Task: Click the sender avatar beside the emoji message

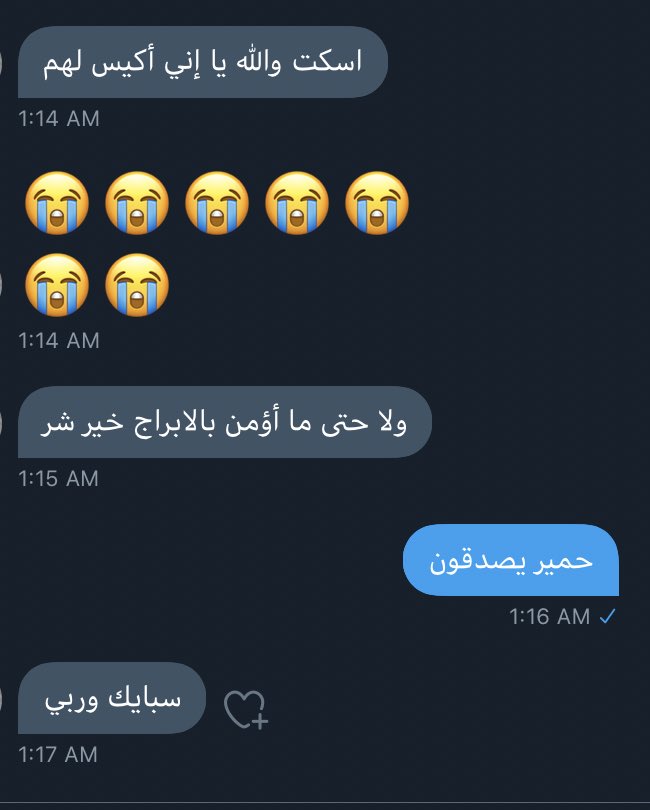Action: tap(2, 284)
